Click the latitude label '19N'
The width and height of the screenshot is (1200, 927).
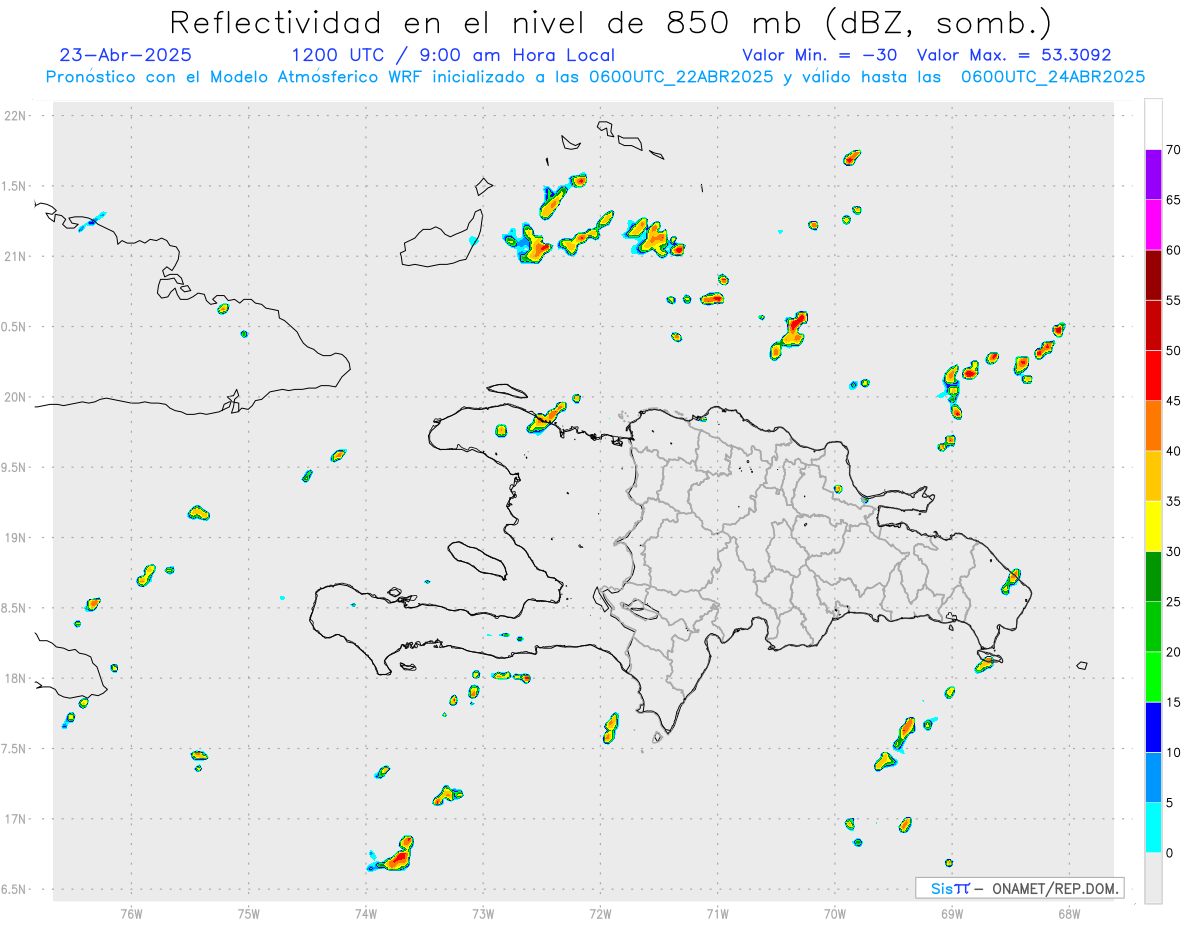pyautogui.click(x=17, y=537)
